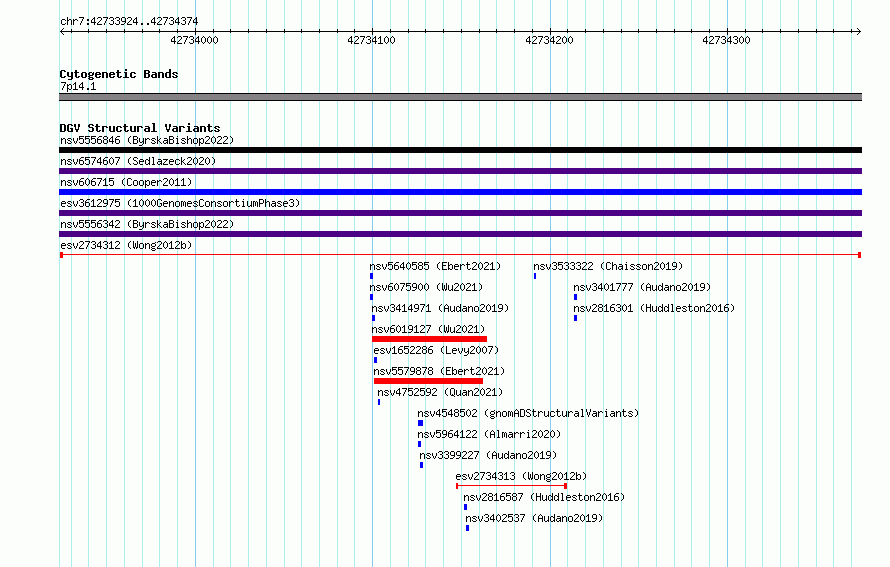
Task: Click the nsv606715 (Cooper2011) blue bar
Action: tap(460, 192)
